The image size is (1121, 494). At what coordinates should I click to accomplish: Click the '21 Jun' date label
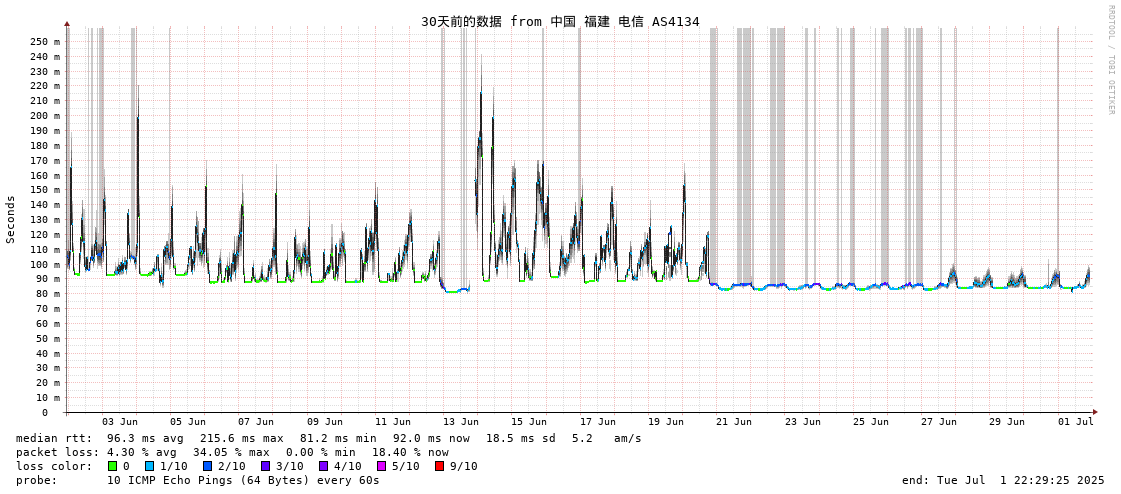point(734,422)
